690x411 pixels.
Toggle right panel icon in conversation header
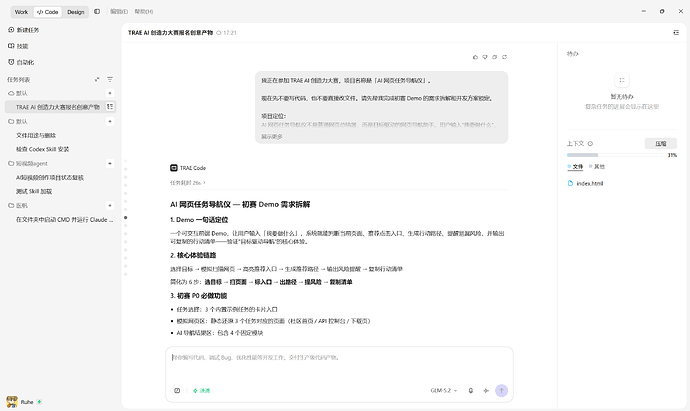[x=676, y=33]
